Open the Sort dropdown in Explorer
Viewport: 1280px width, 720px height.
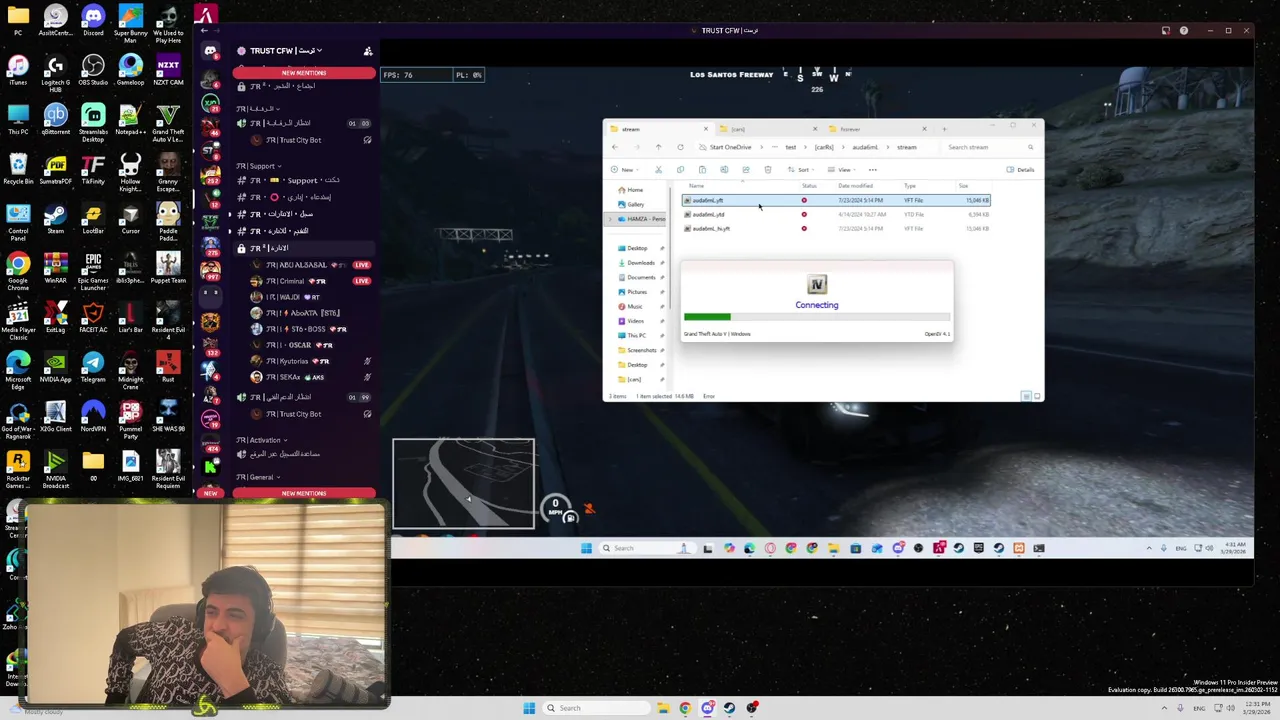801,170
